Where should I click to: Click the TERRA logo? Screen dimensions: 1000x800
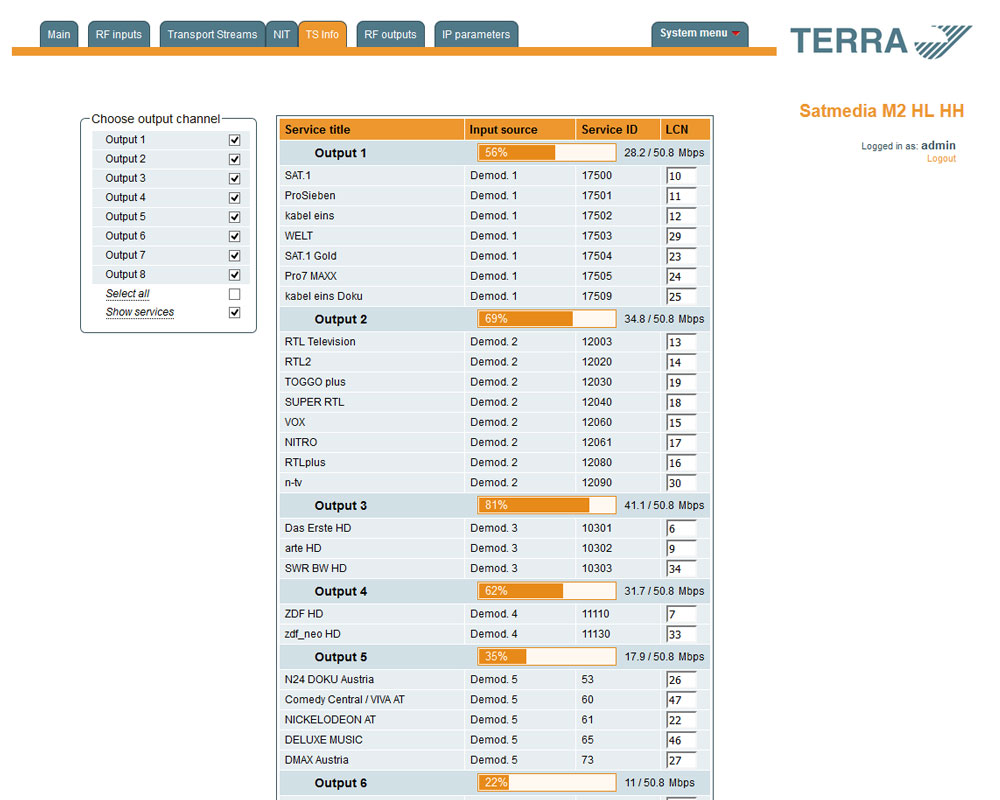880,41
